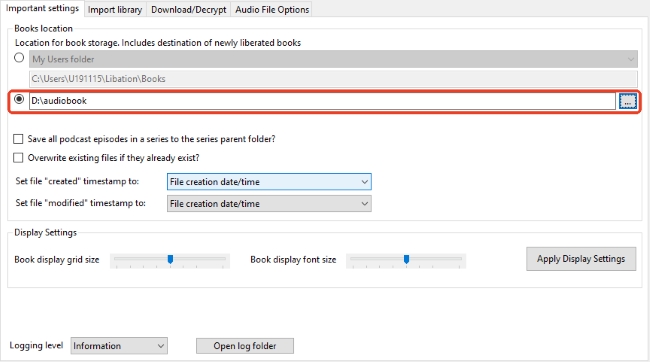650x362 pixels.
Task: Click the browse ellipsis button for book location
Action: (x=628, y=101)
